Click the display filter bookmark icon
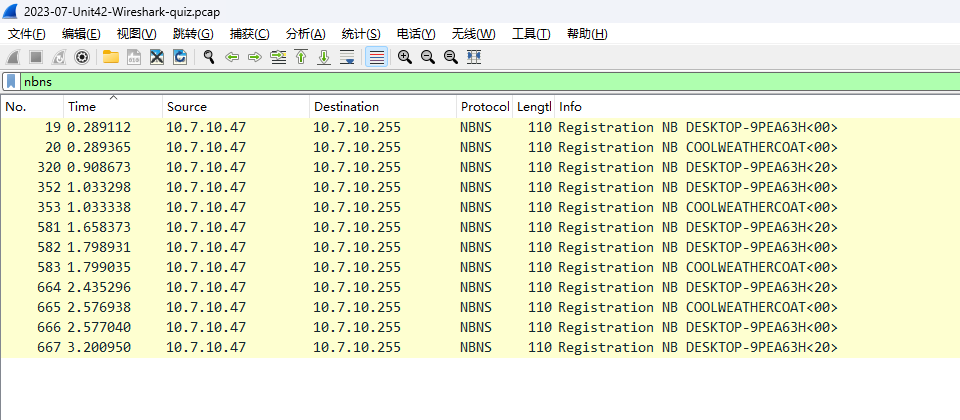 pyautogui.click(x=11, y=81)
